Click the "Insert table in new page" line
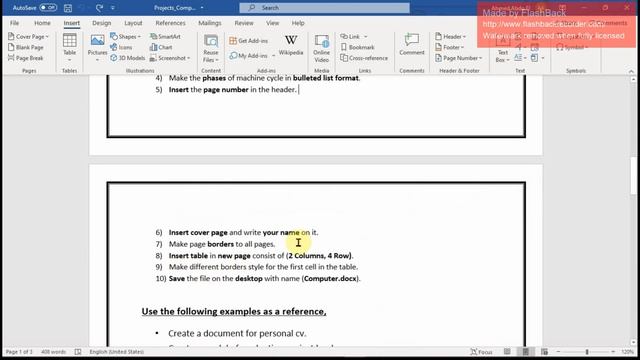This screenshot has height=360, width=640. 261,256
